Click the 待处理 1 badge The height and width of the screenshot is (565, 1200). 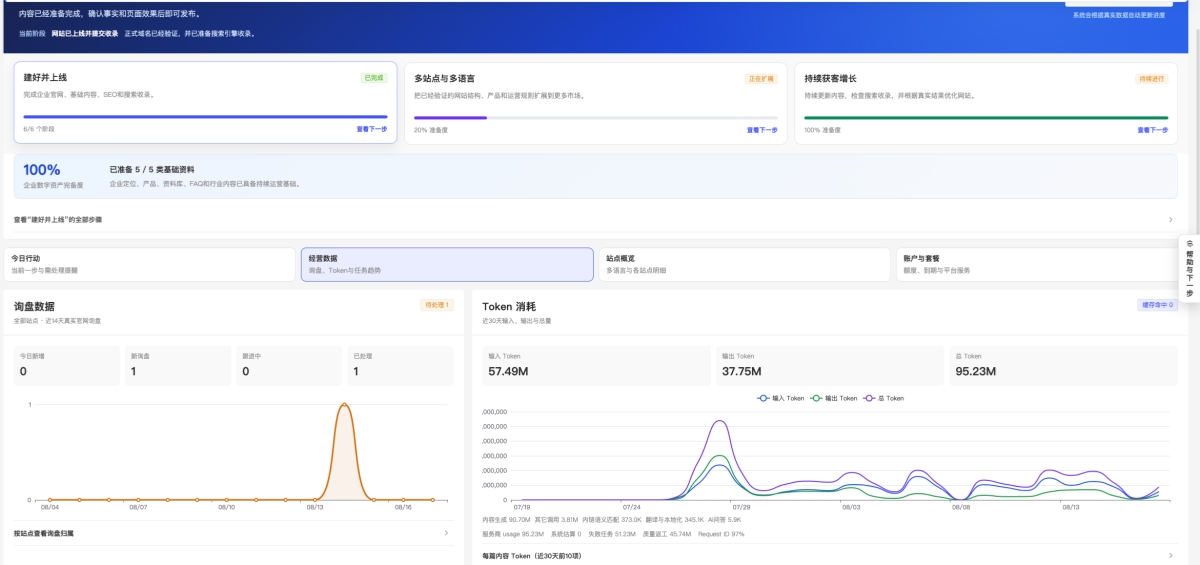[x=437, y=305]
